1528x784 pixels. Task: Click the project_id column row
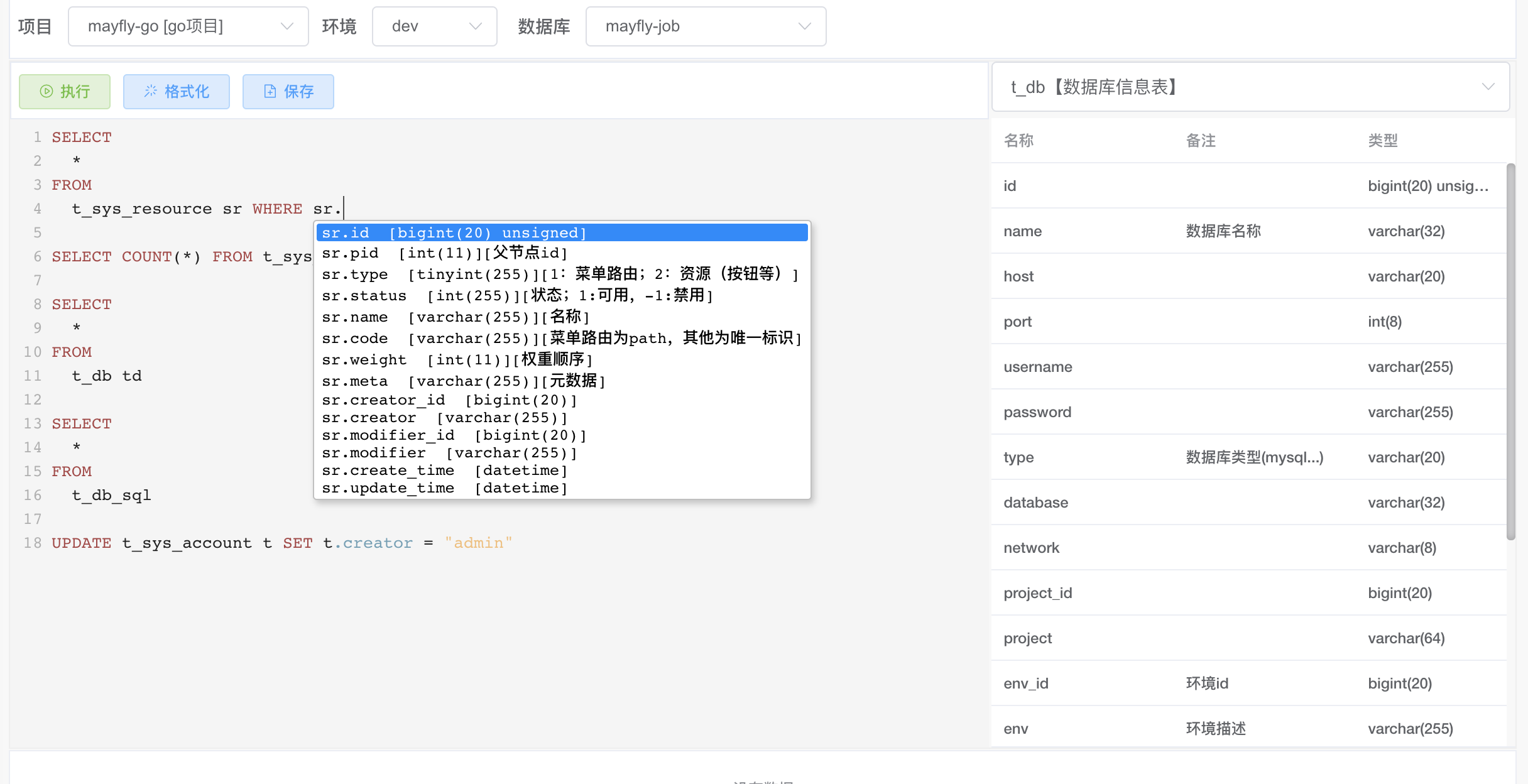coord(1249,593)
